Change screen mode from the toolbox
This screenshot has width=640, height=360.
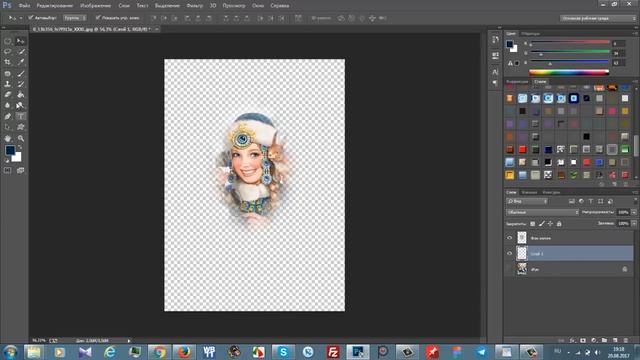pyautogui.click(x=20, y=170)
